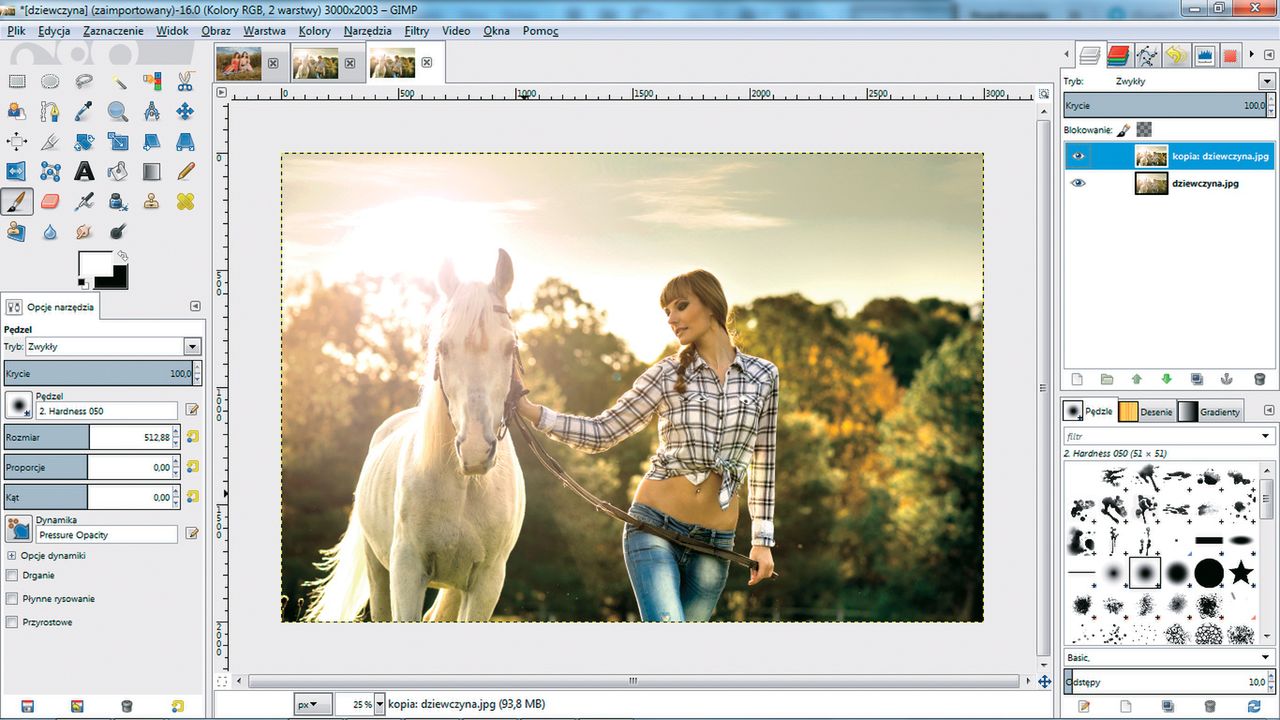Select the Measure compass tool
The width and height of the screenshot is (1280, 720).
click(x=152, y=112)
